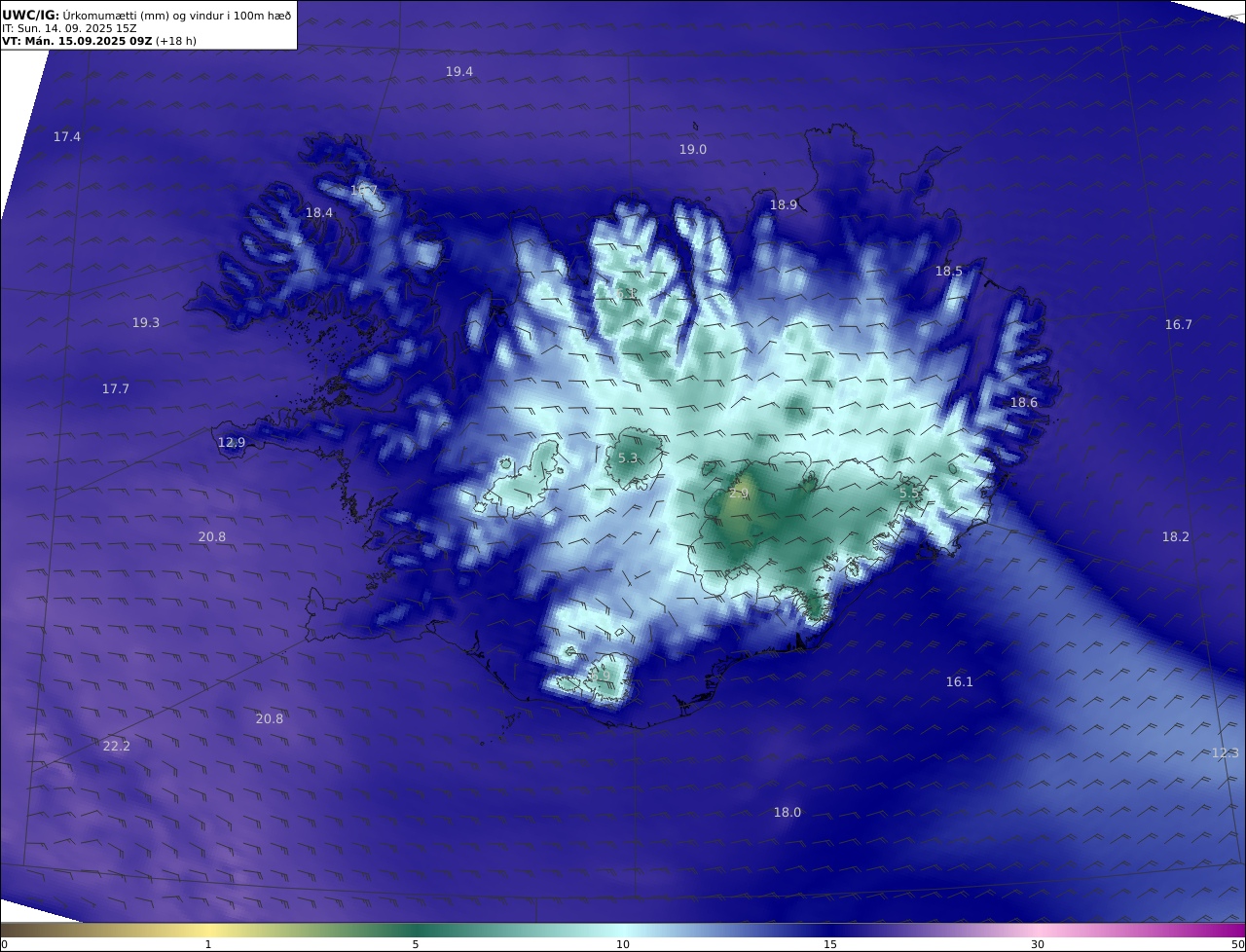This screenshot has width=1246, height=952.
Task: Select the 18.6 value label
Action: click(1024, 402)
